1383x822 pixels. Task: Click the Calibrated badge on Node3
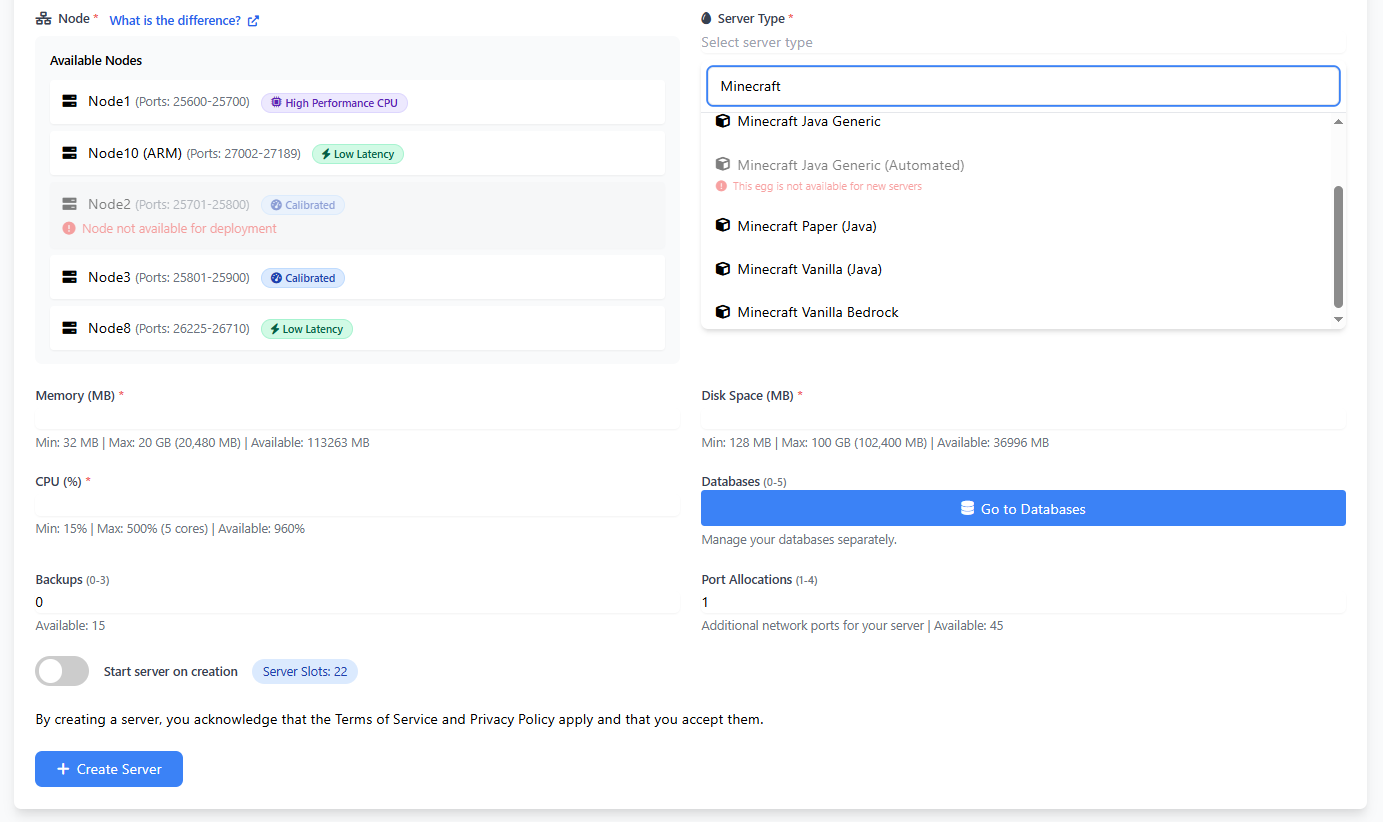(303, 278)
